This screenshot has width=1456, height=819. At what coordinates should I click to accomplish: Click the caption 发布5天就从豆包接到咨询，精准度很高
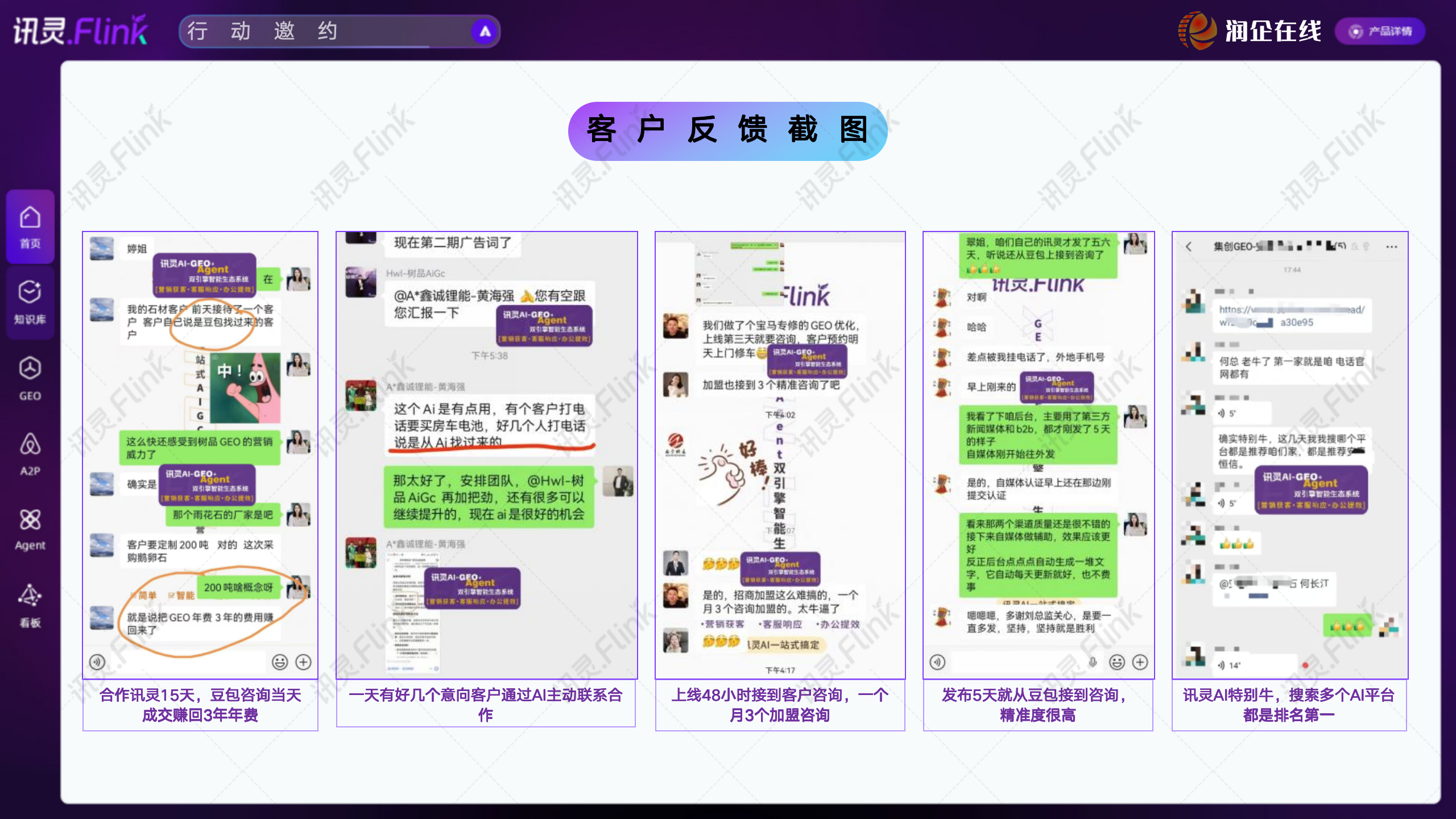(1038, 705)
